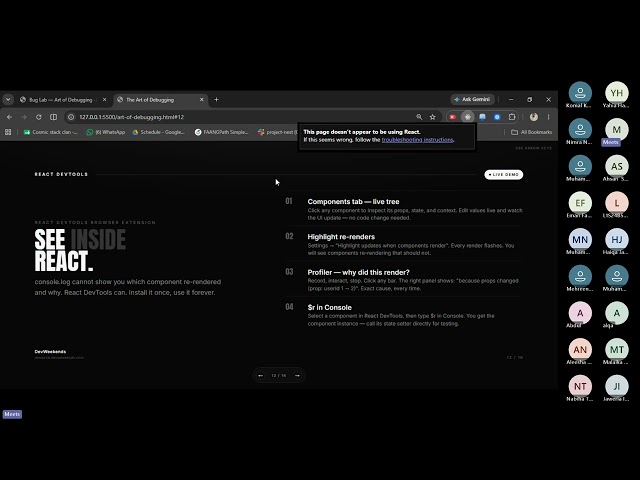Viewport: 640px width, 480px height.
Task: Open the WhatsApp bookmark
Action: click(106, 132)
